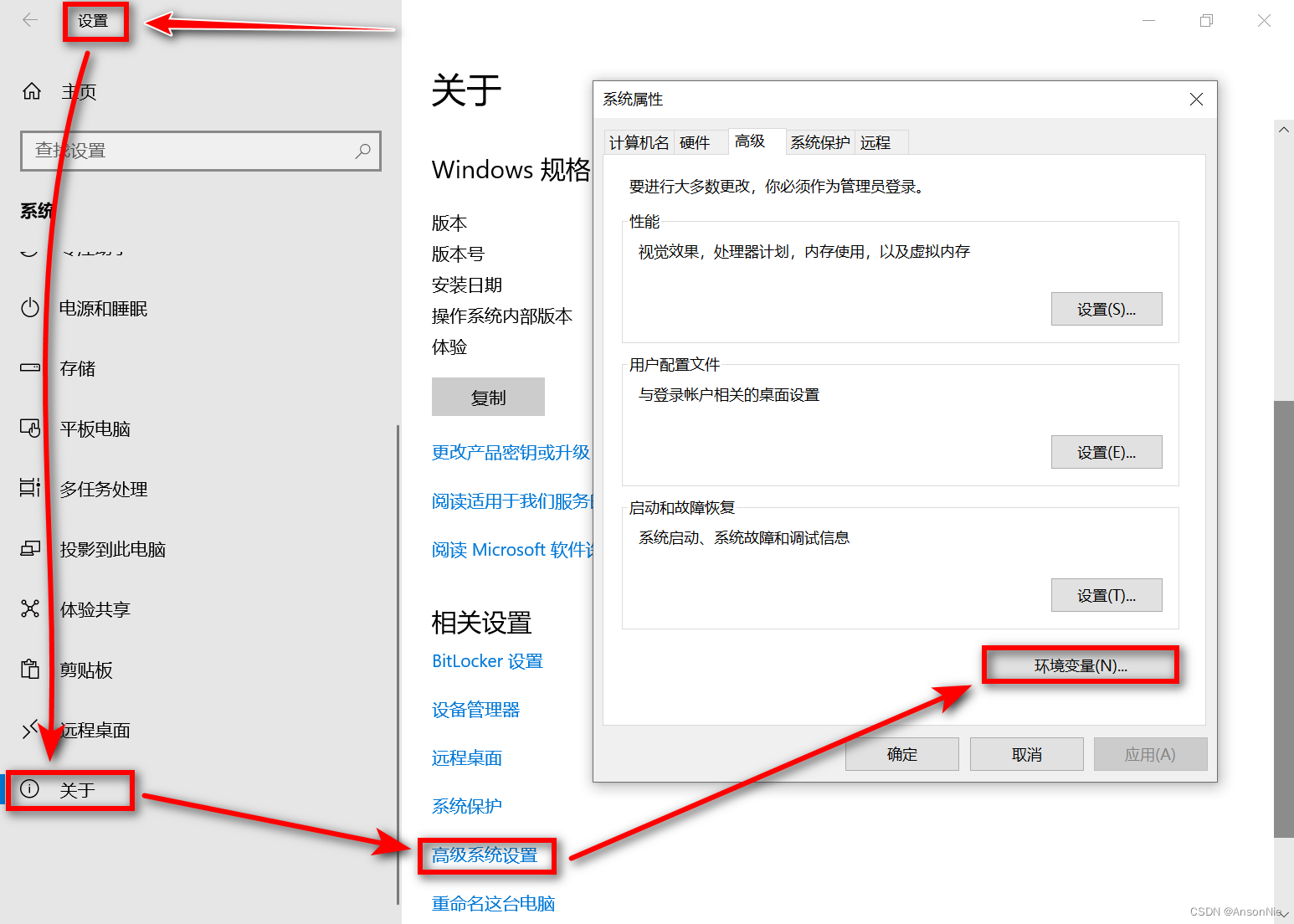Image resolution: width=1294 pixels, height=924 pixels.
Task: Open Performance 设置(S)... button
Action: [1107, 309]
